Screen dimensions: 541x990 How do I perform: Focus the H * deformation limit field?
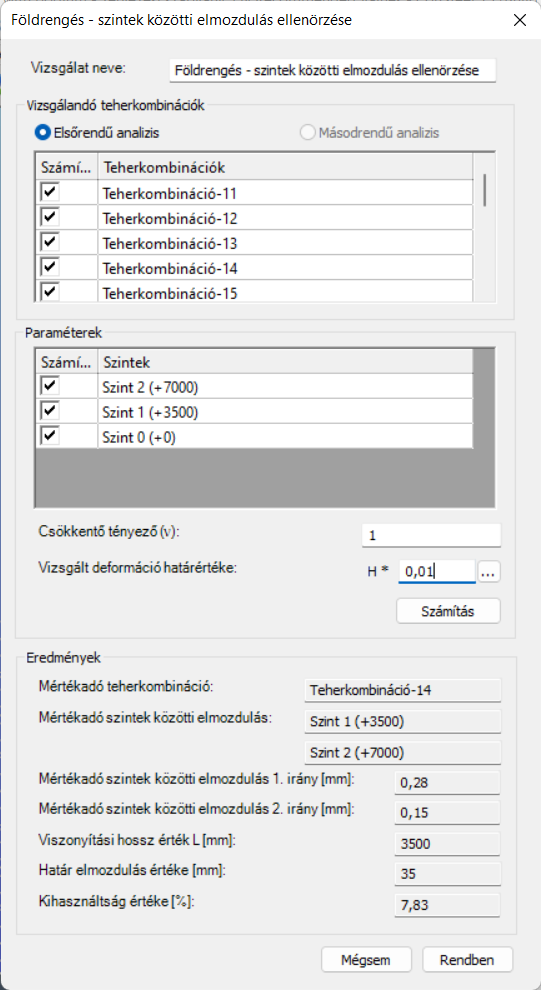437,573
